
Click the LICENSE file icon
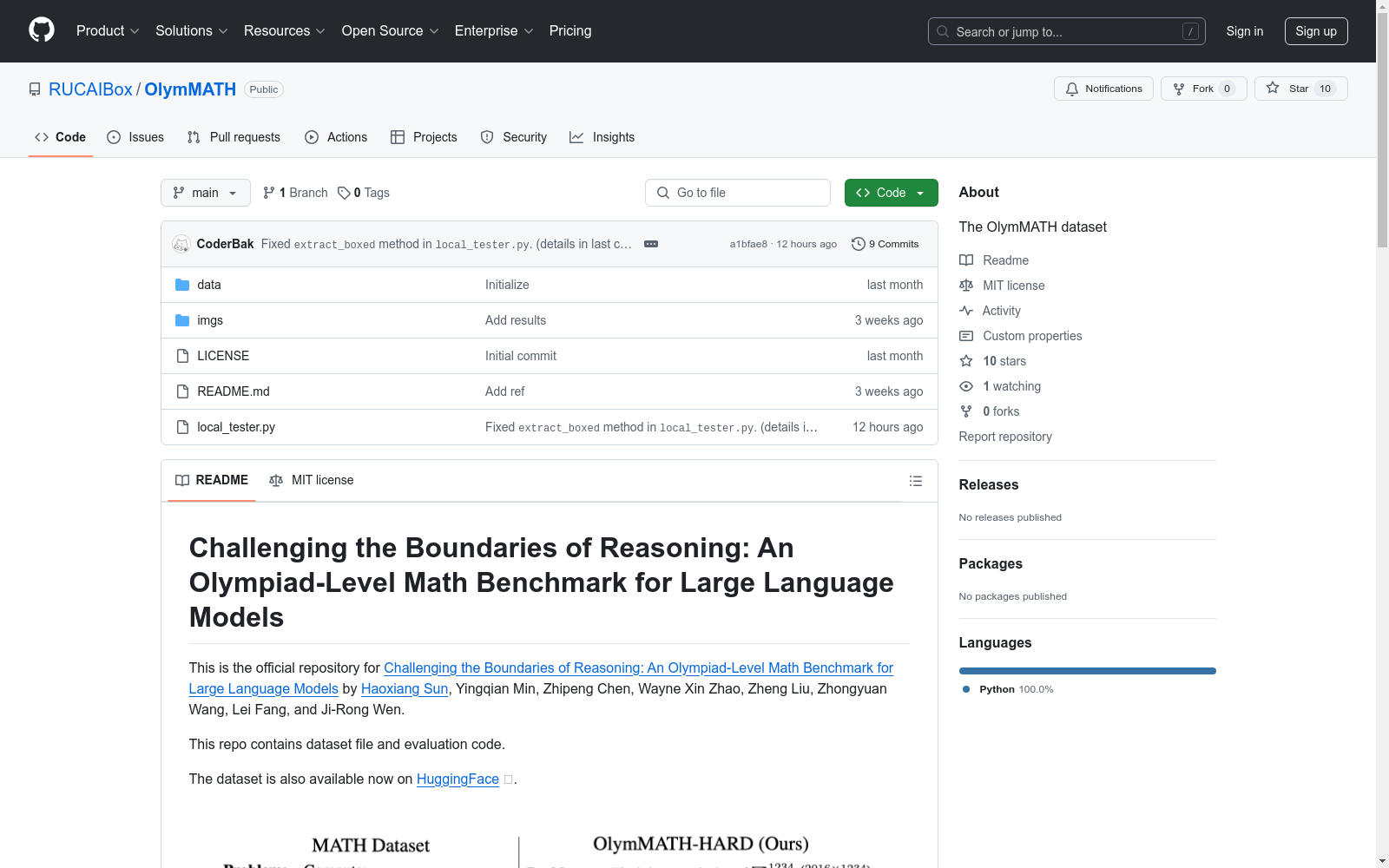coord(182,356)
